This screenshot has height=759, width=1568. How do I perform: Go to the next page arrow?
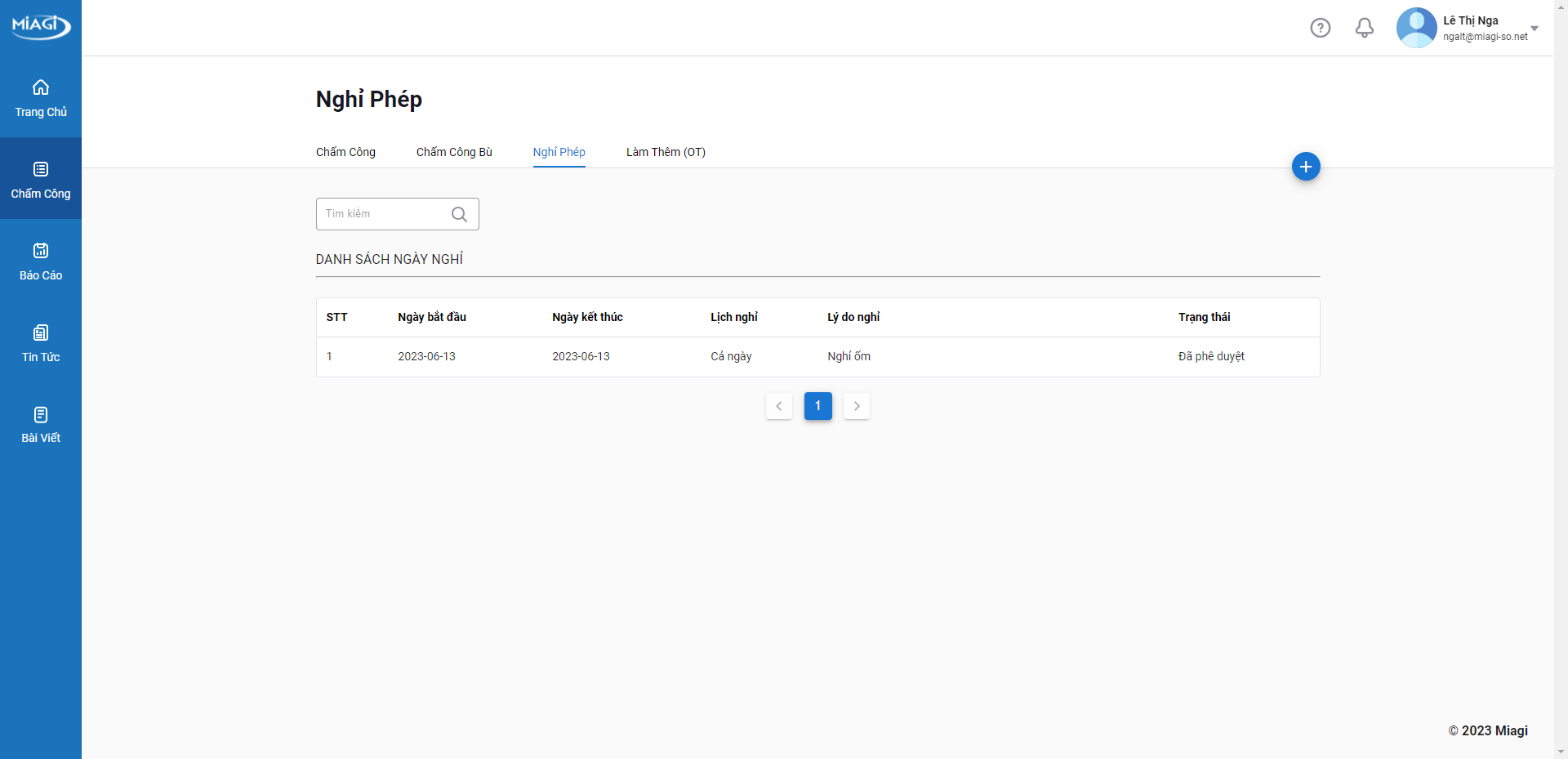pos(856,406)
